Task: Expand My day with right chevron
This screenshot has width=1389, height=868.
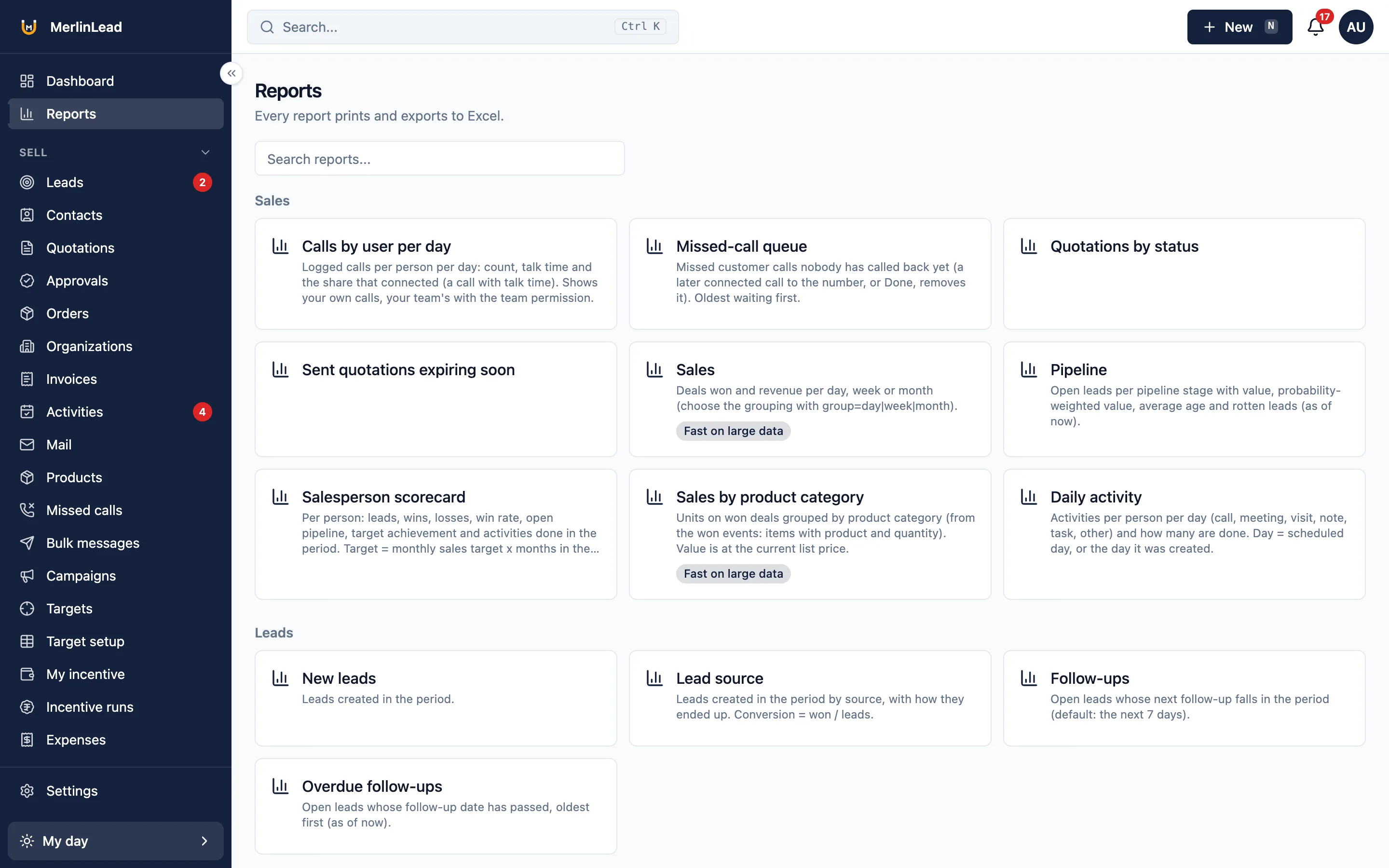Action: [204, 841]
